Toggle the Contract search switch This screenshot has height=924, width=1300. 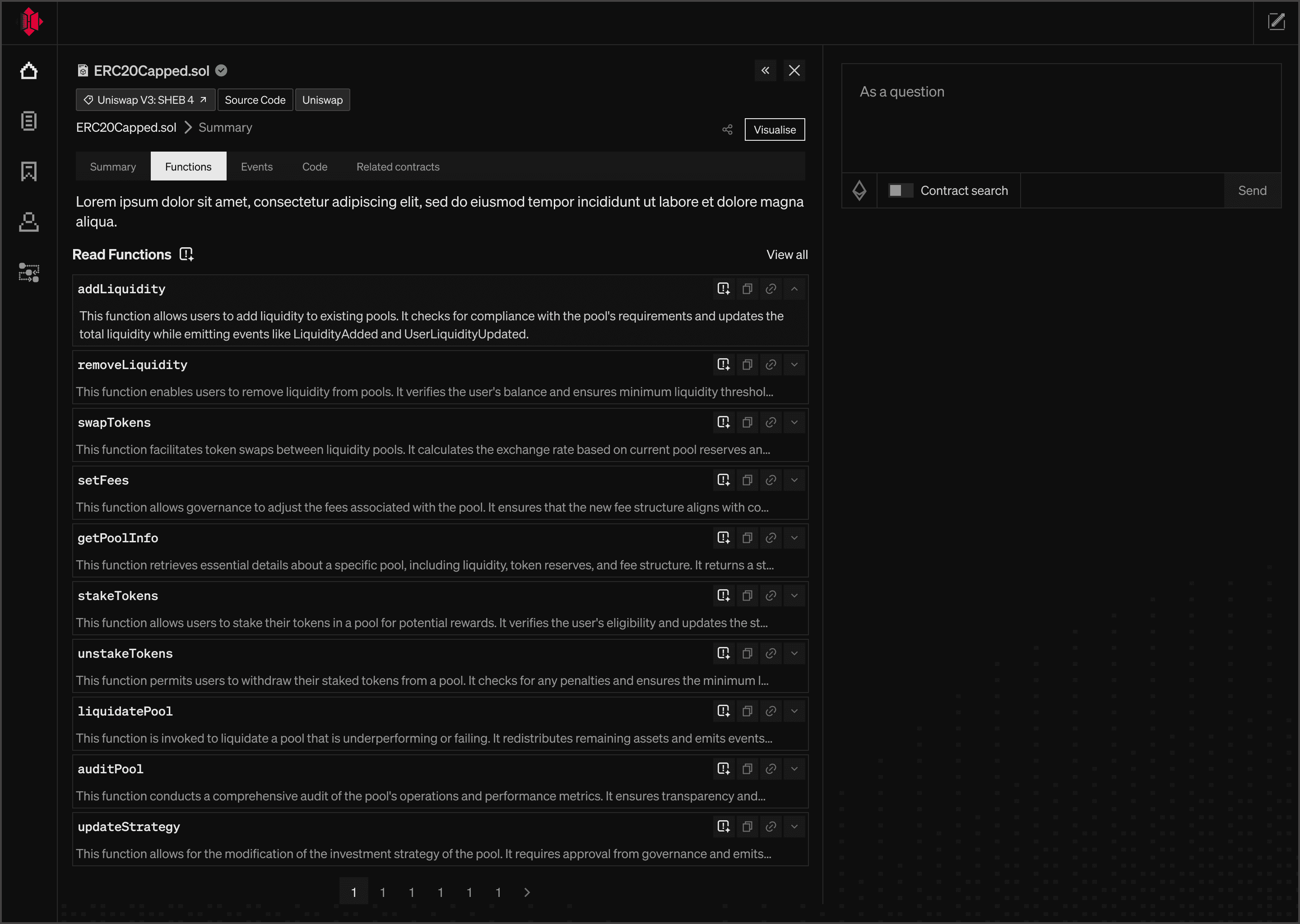901,190
